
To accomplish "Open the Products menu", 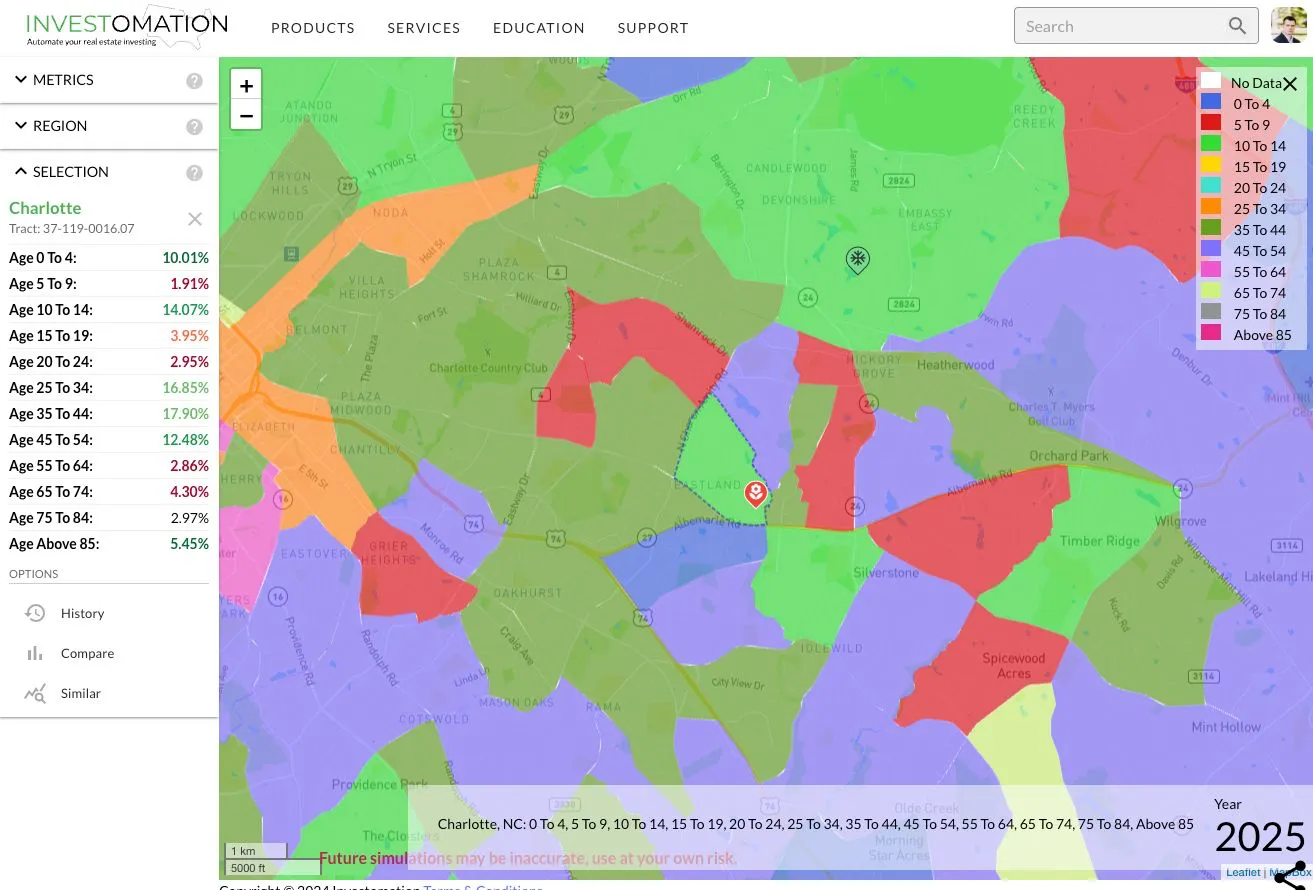I will [x=313, y=28].
